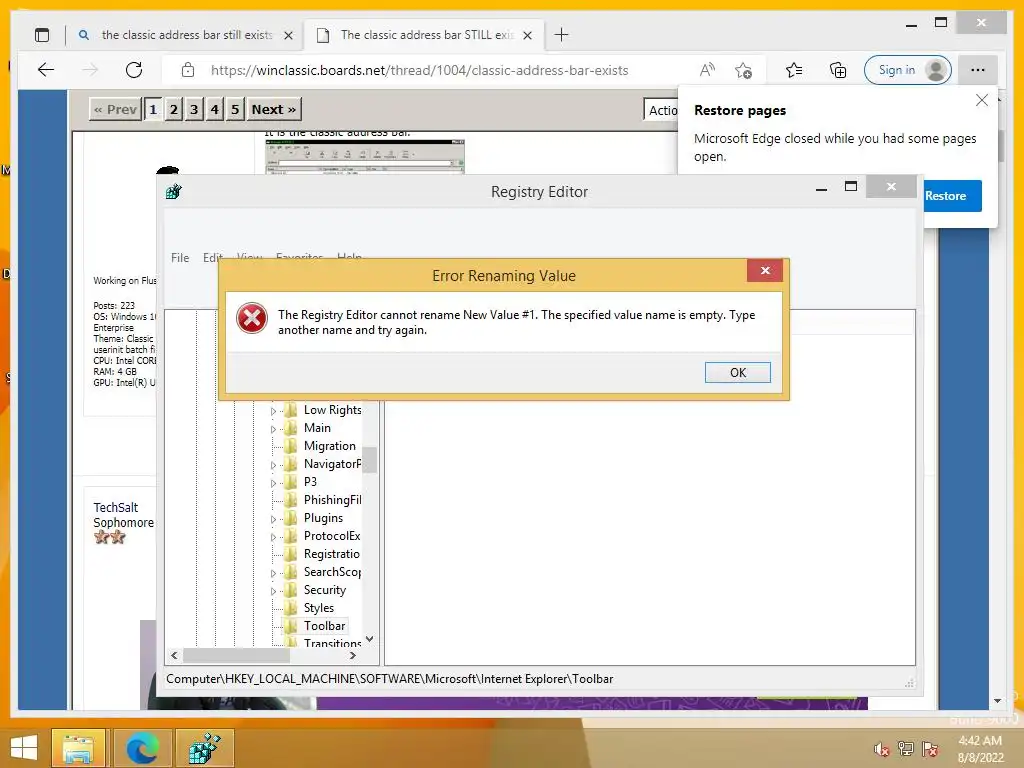Screen dimensions: 1024x768
Task: Go to forum thread page 2
Action: pos(174,109)
